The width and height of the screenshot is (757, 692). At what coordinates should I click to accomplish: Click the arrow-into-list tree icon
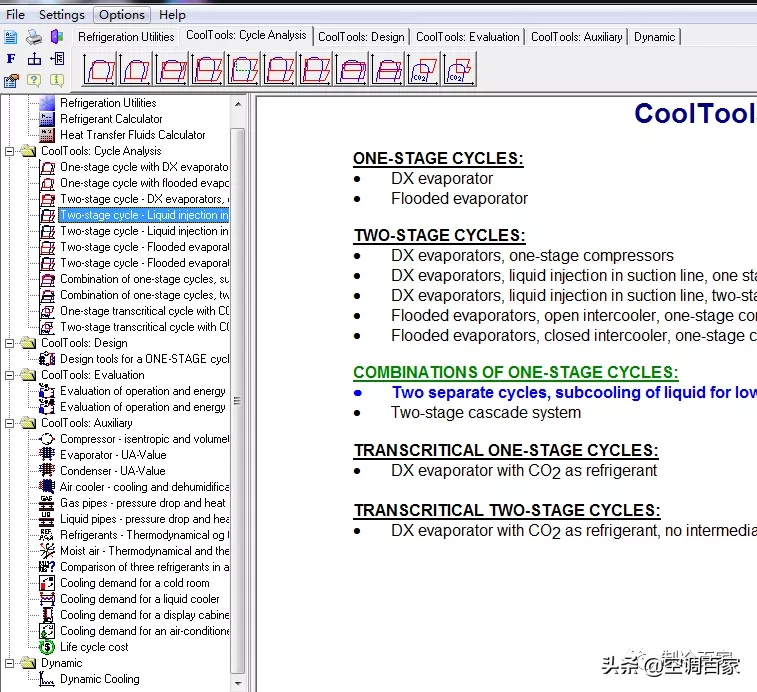tap(57, 59)
